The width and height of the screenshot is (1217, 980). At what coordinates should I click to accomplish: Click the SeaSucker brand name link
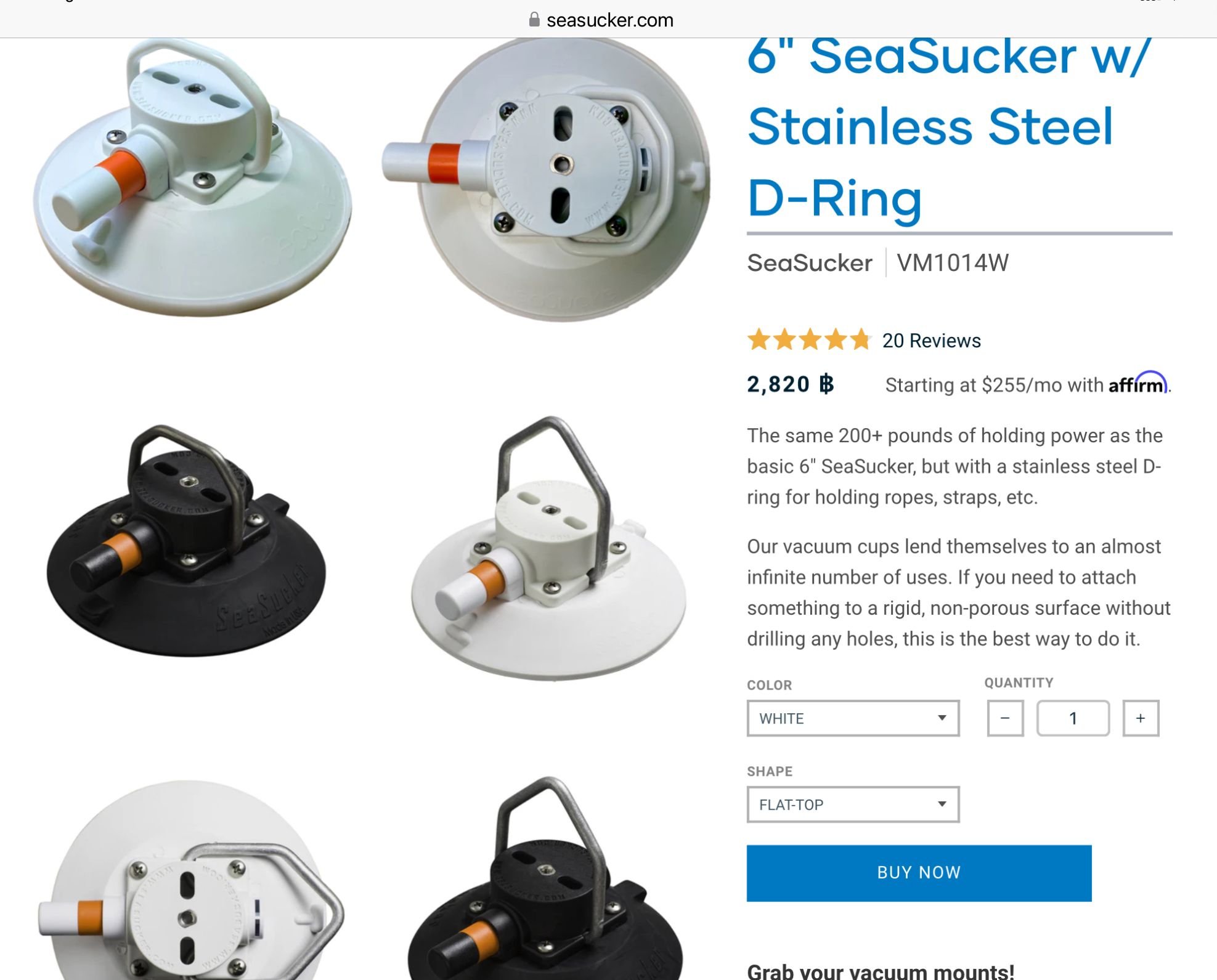pos(810,263)
